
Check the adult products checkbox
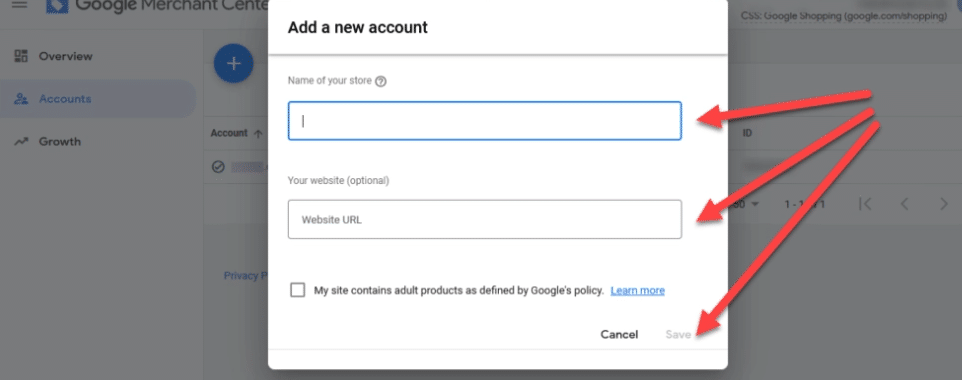coord(298,290)
